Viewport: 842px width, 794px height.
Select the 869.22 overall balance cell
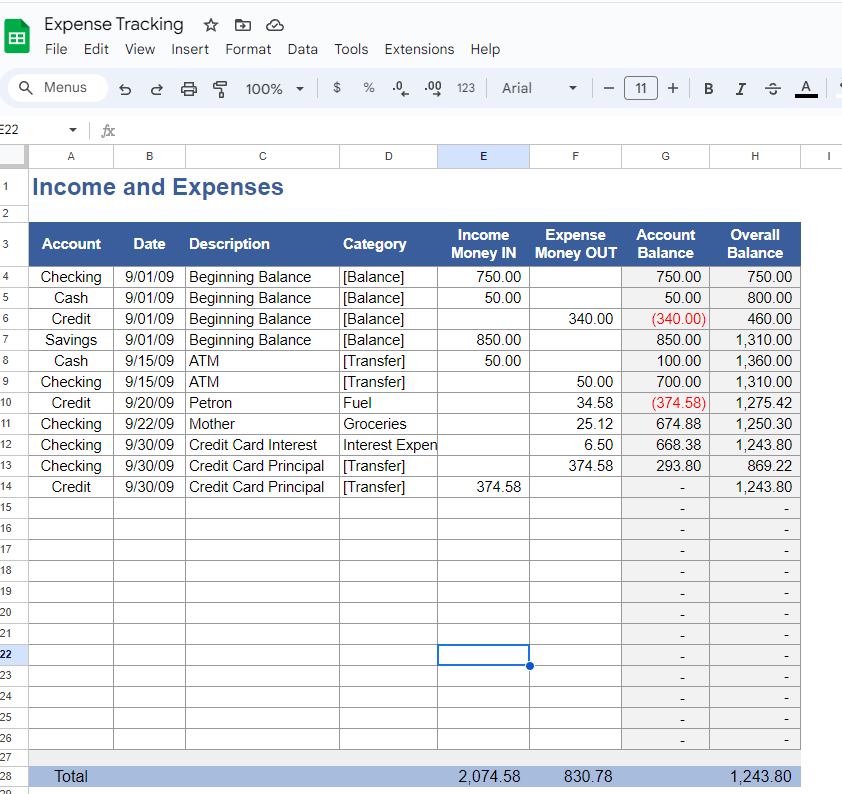pos(754,466)
